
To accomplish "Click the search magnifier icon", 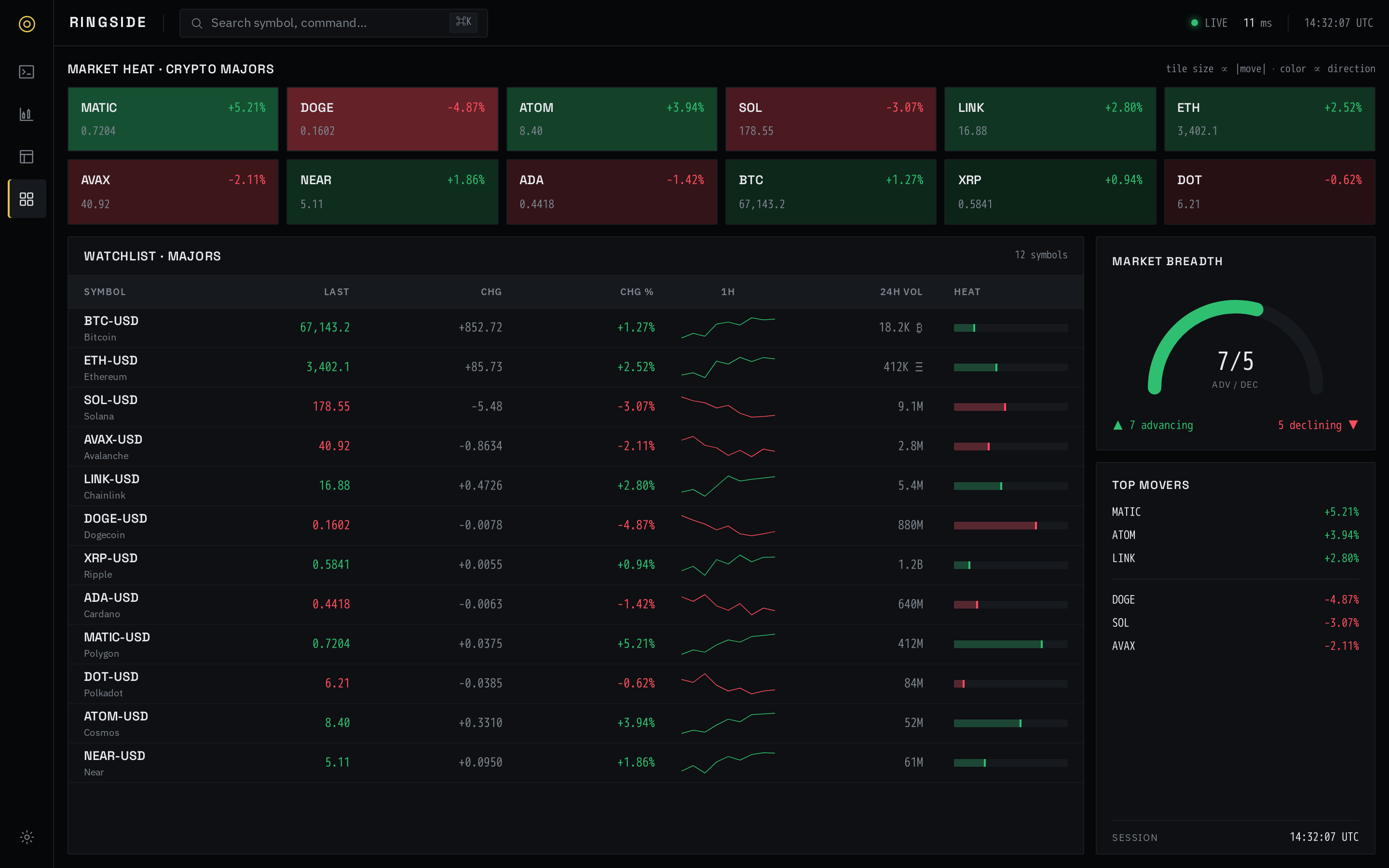I will [197, 23].
